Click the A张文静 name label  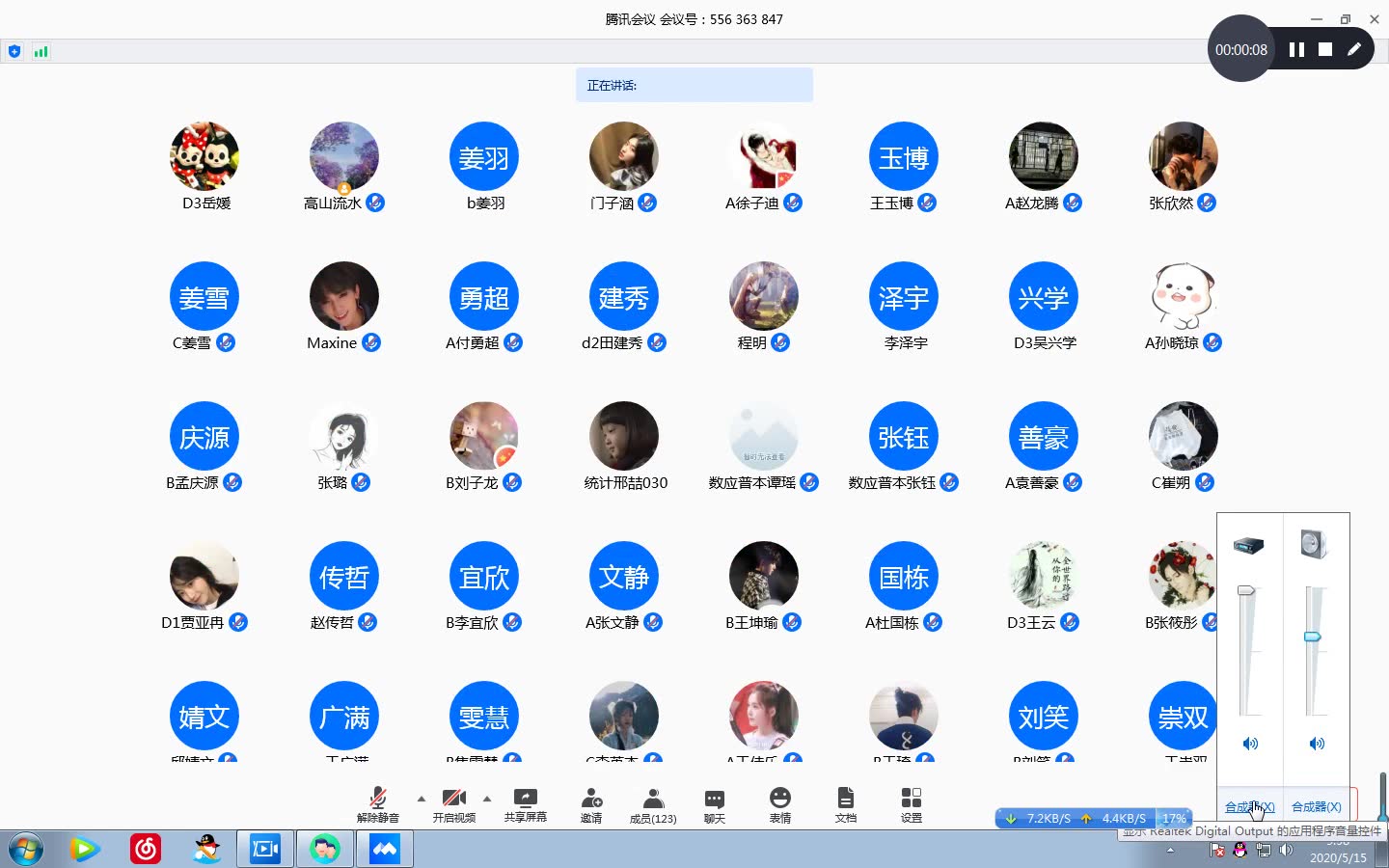[613, 623]
